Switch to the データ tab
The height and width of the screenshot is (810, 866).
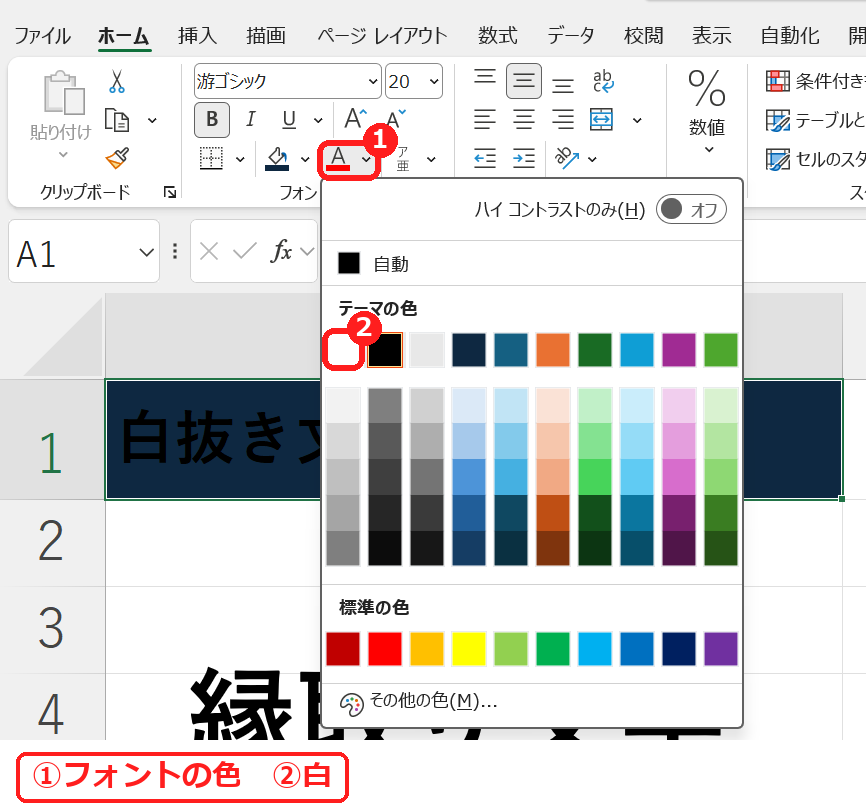click(x=571, y=36)
